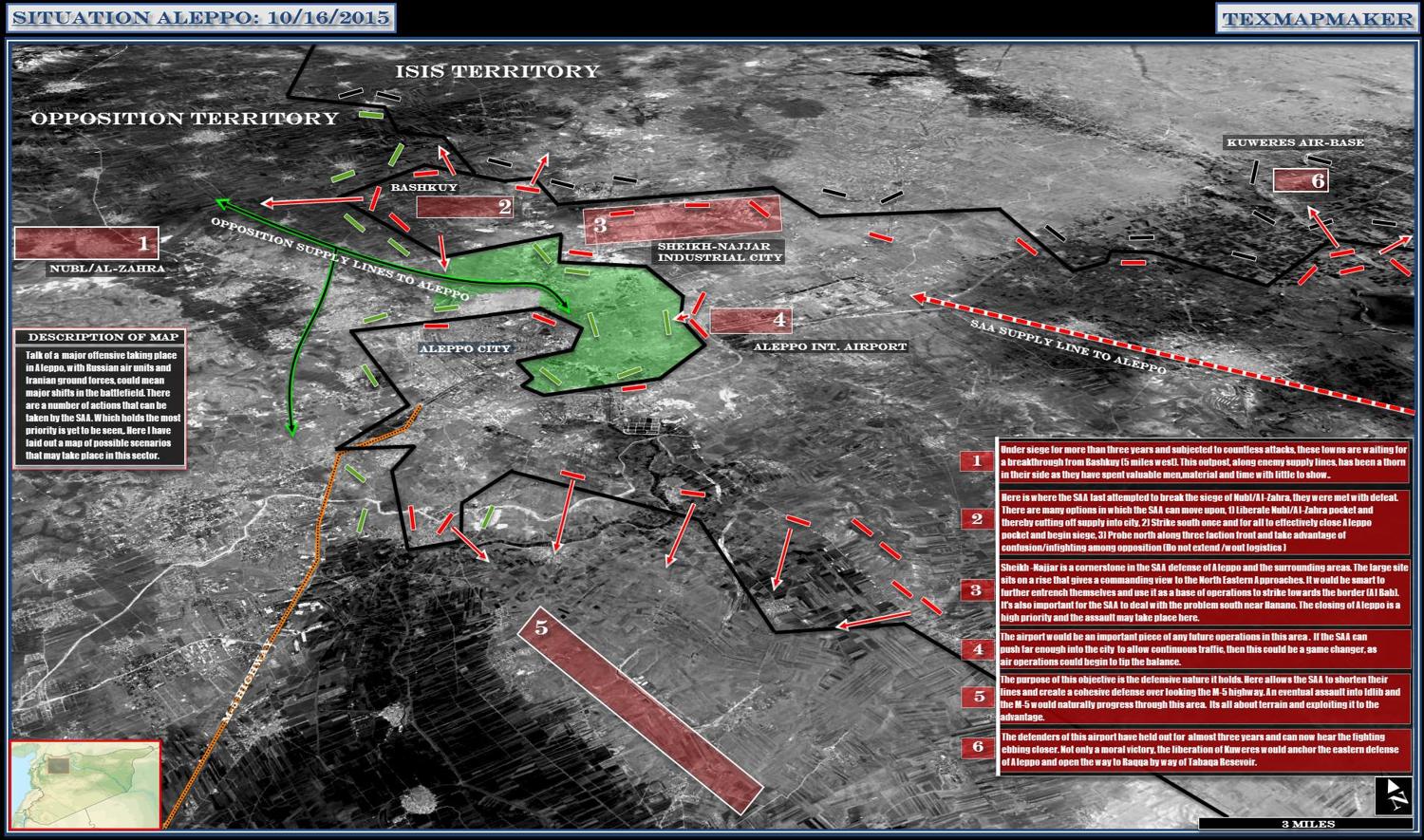Click red map marker 1 above Nubl/Al-Zahra
Screen dimensions: 1424x840
pyautogui.click(x=85, y=244)
